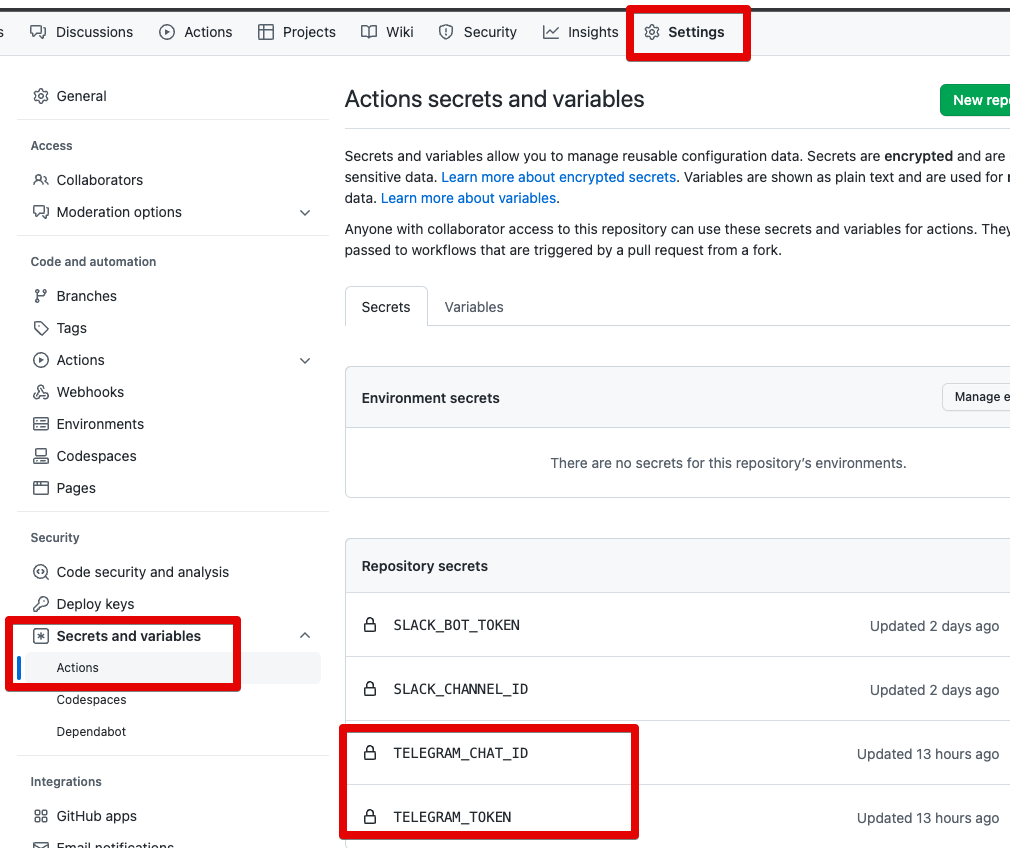The height and width of the screenshot is (848, 1010).
Task: Follow Learn more about encrypted secrets link
Action: (x=558, y=177)
